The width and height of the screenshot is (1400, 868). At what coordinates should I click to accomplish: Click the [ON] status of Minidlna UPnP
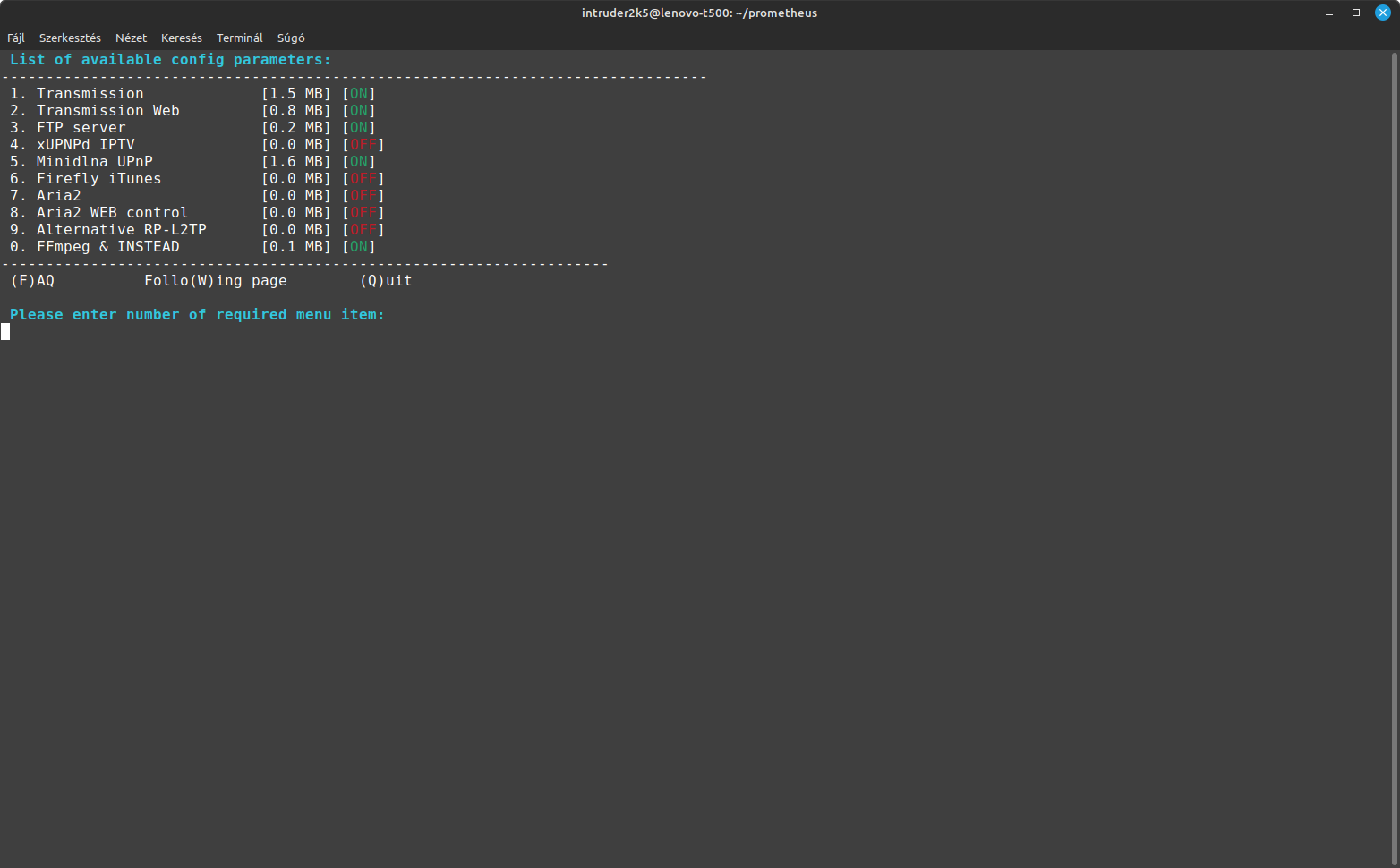click(359, 162)
